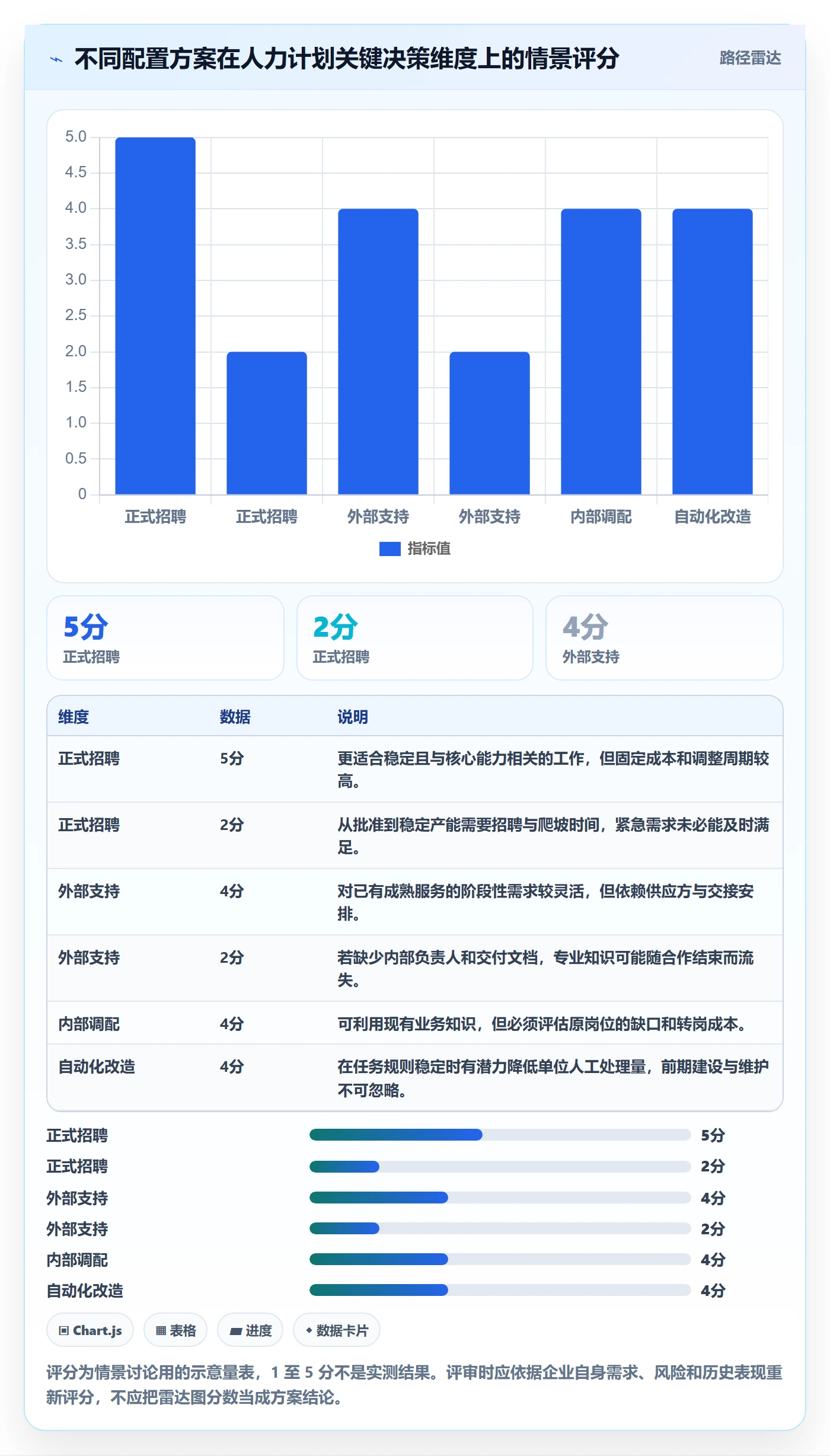Click the description starting with 从批准到稳定产能

554,836
